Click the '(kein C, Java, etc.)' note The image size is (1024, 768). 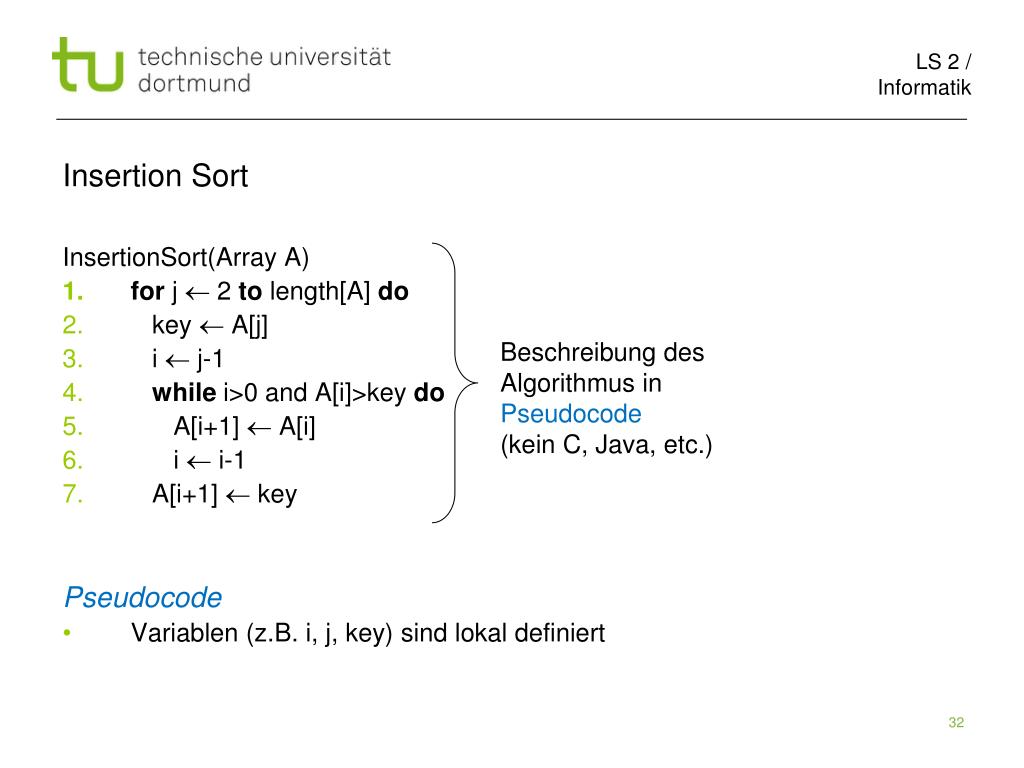point(606,445)
